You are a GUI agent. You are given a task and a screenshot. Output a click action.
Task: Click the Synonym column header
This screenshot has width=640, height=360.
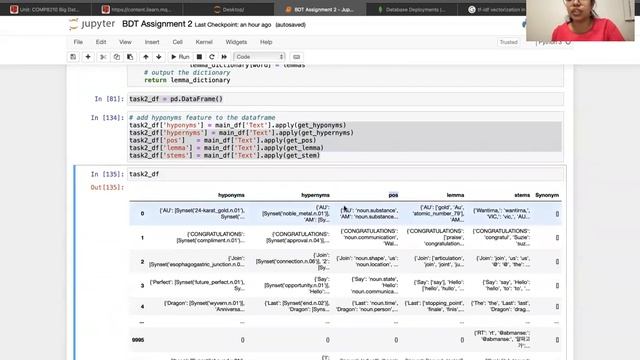coord(547,195)
